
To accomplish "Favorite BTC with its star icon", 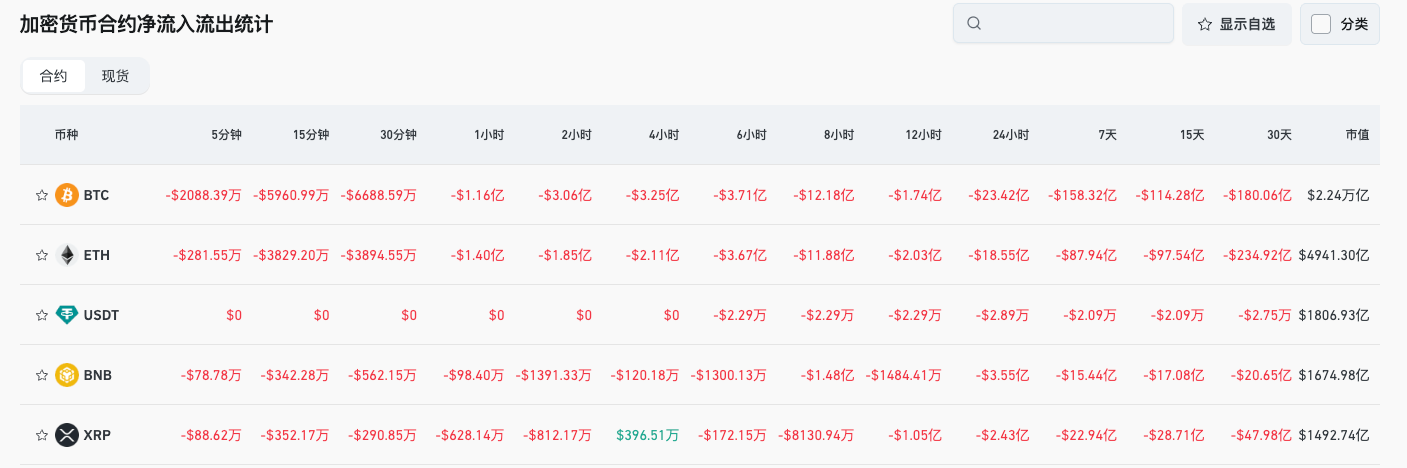I will (42, 195).
